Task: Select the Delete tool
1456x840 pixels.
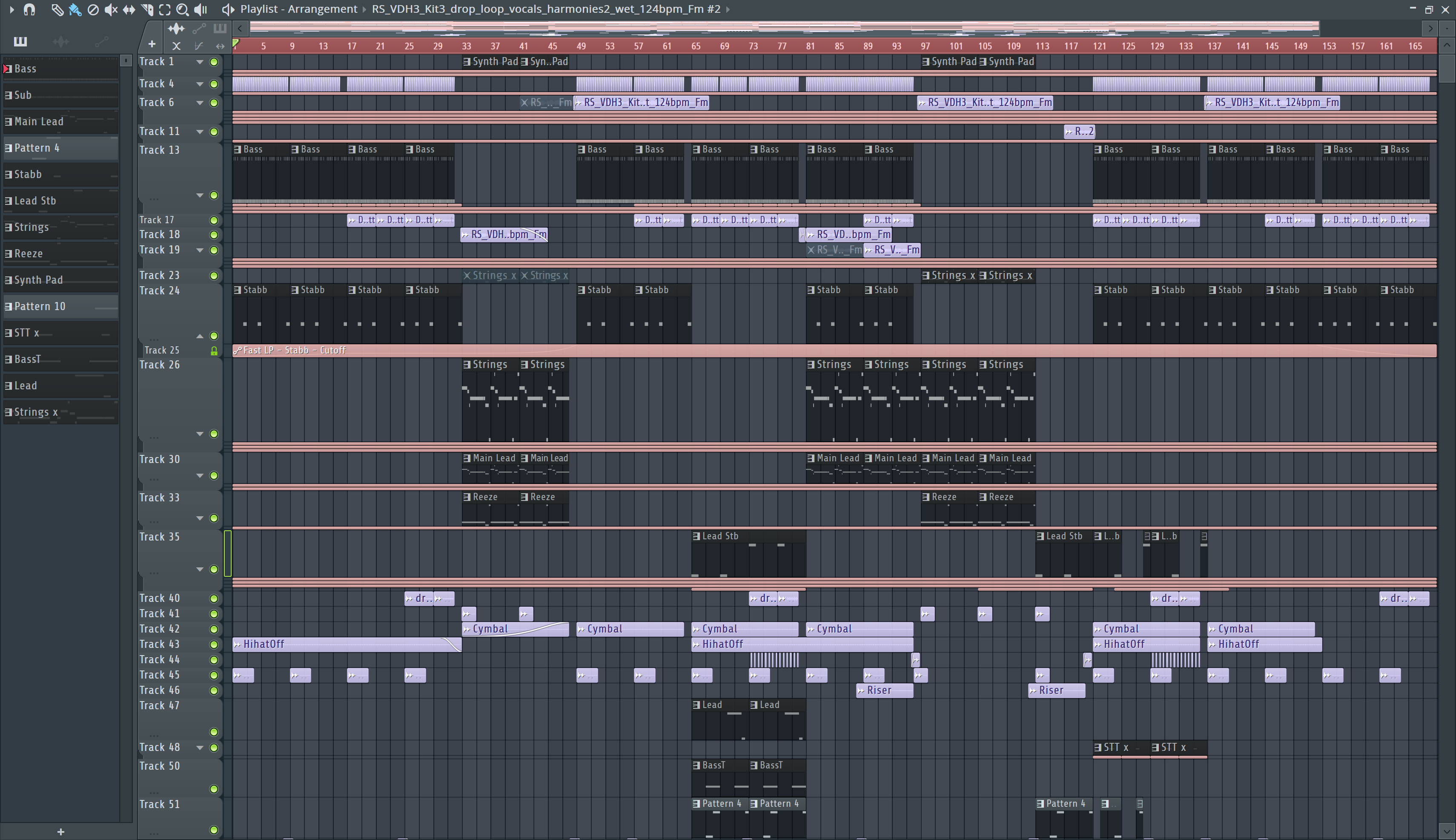Action: (x=92, y=9)
